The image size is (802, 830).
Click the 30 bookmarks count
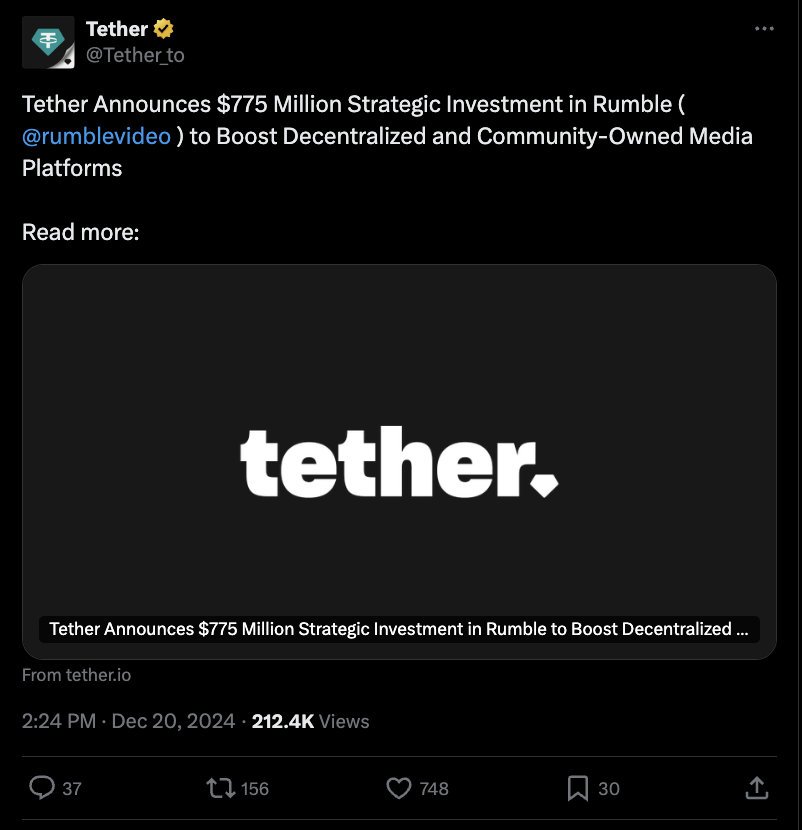609,789
